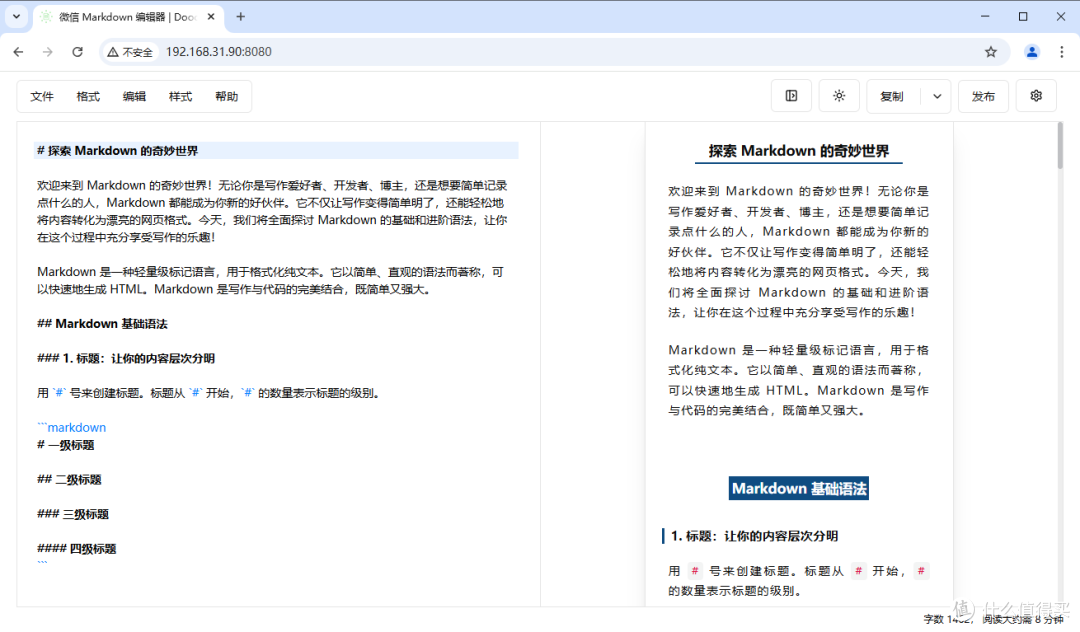Click the editor line '### 三级标题'
Screen dimensions: 1080x632
[x=72, y=514]
